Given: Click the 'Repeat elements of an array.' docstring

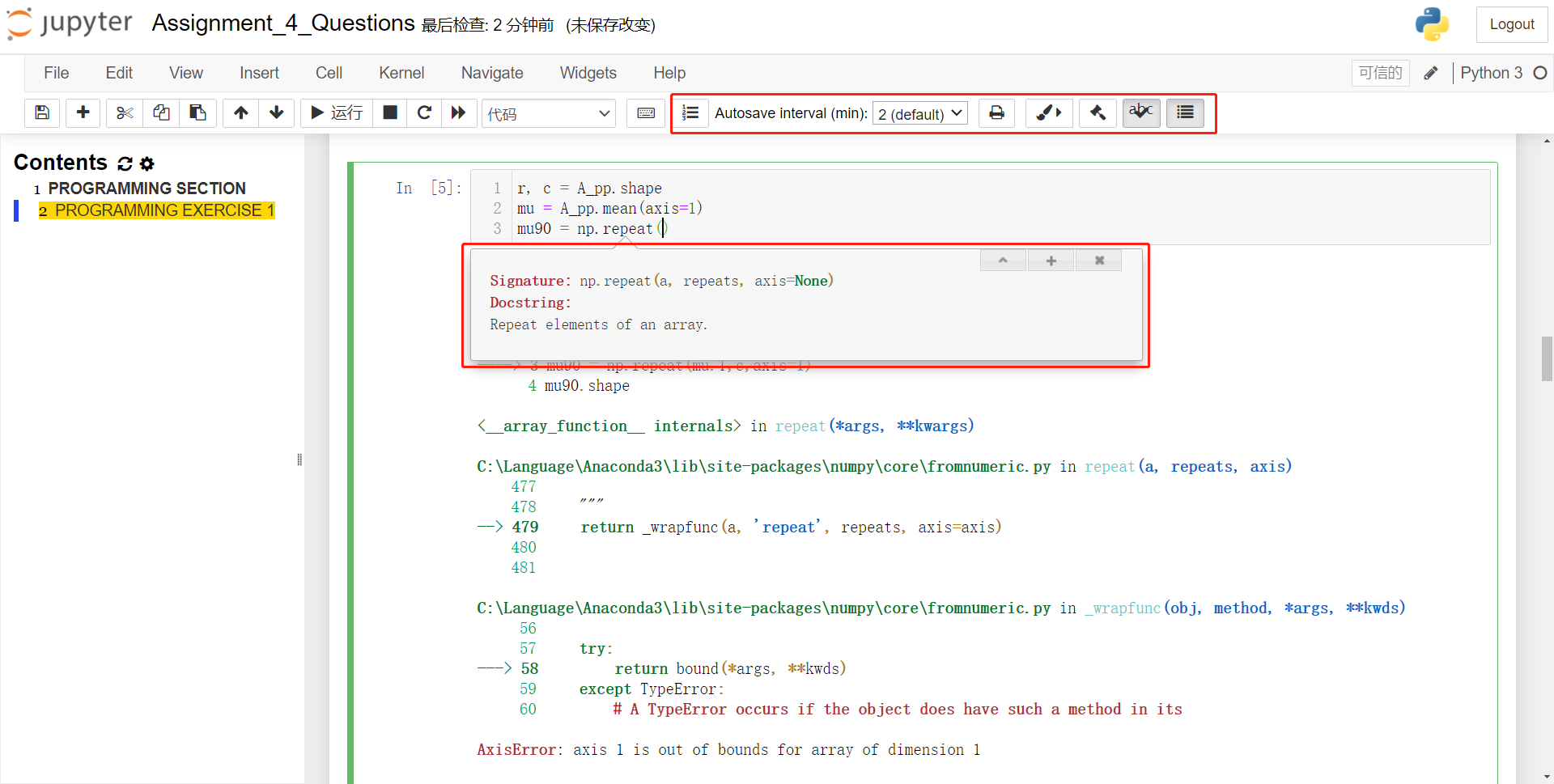Looking at the screenshot, I should click(599, 324).
